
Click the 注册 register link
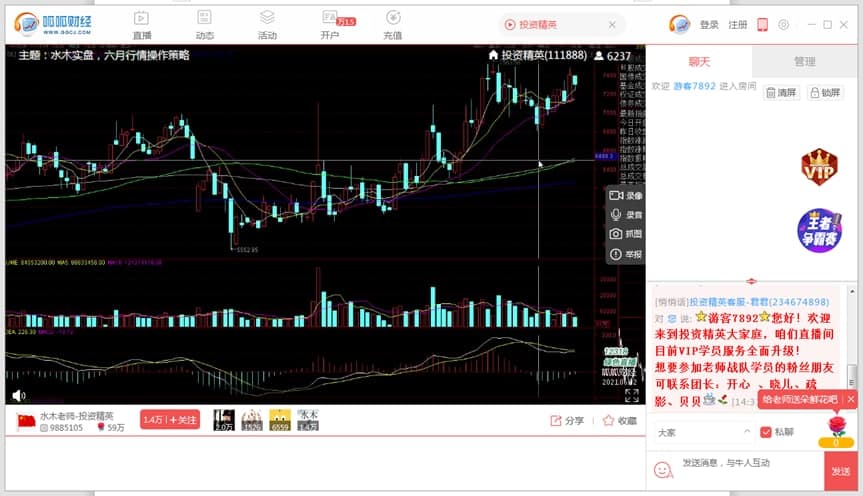point(738,25)
